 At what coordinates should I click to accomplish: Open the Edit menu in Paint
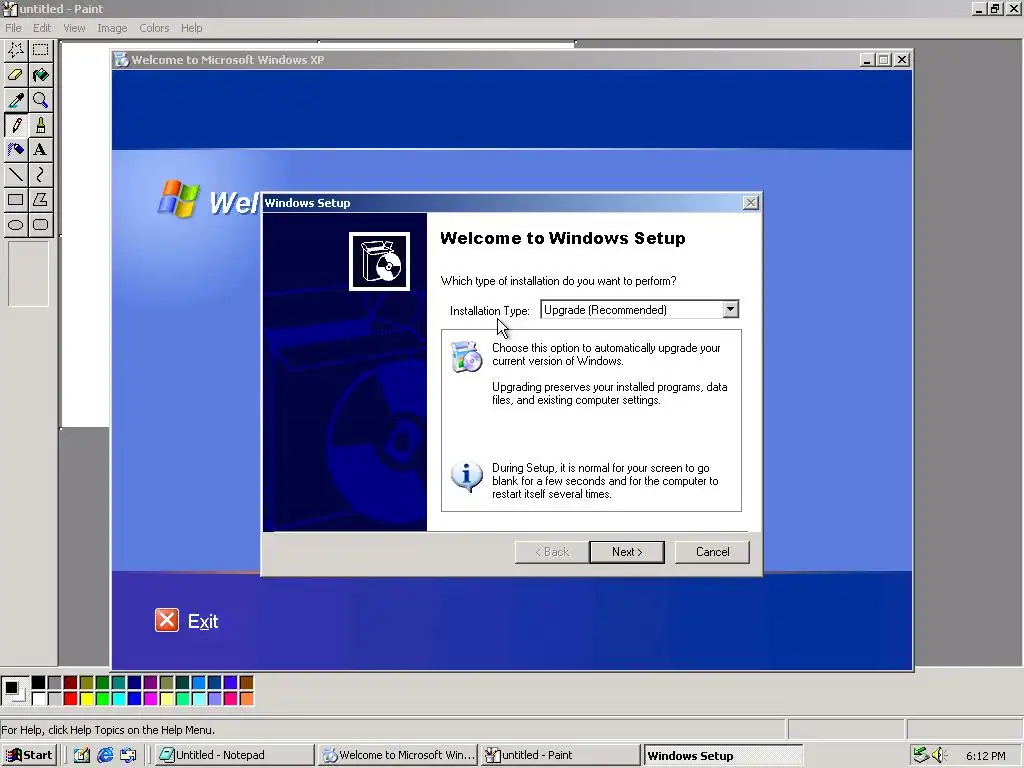pos(42,28)
